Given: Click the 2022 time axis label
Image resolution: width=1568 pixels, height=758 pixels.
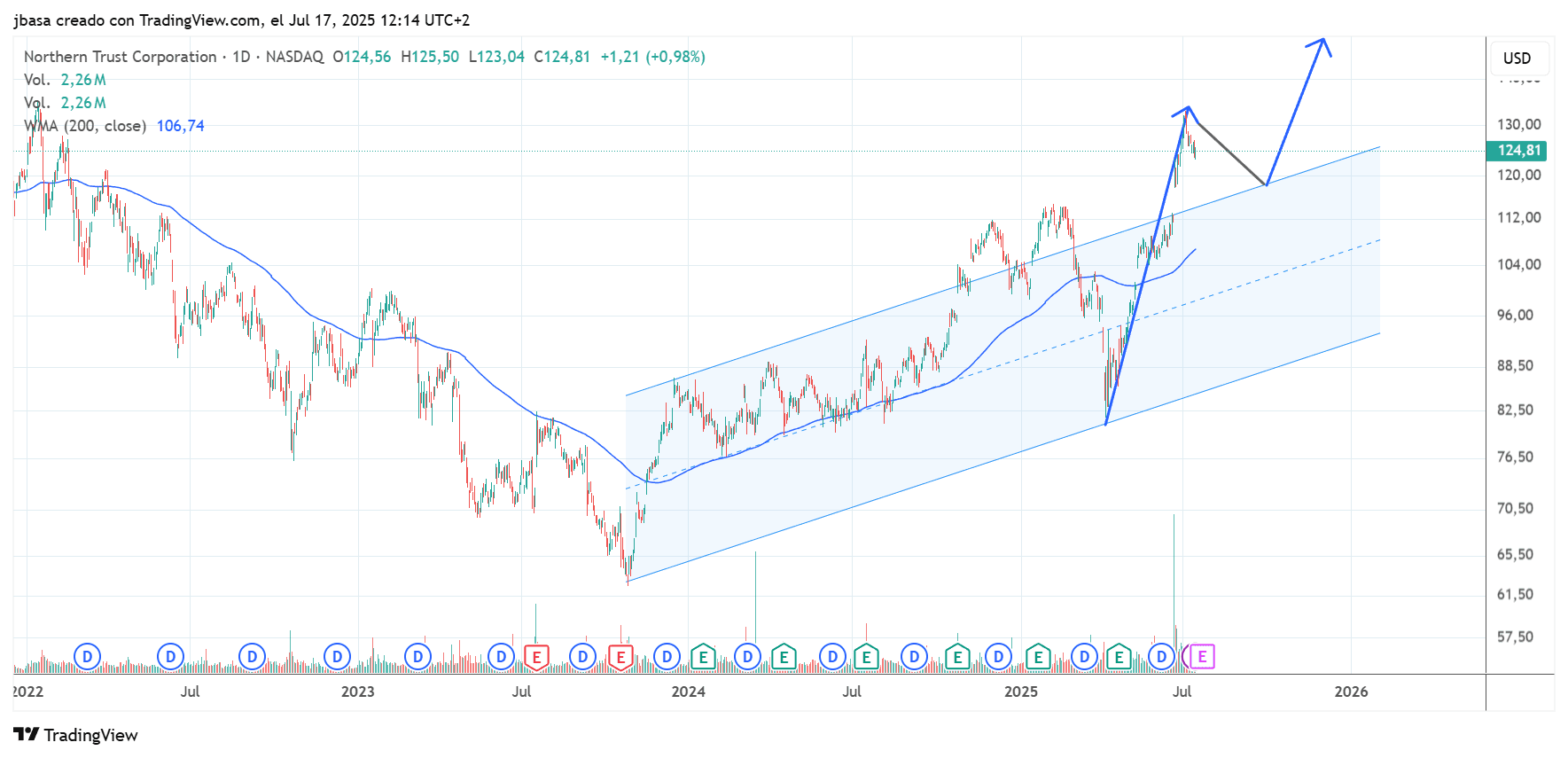Looking at the screenshot, I should [x=28, y=692].
